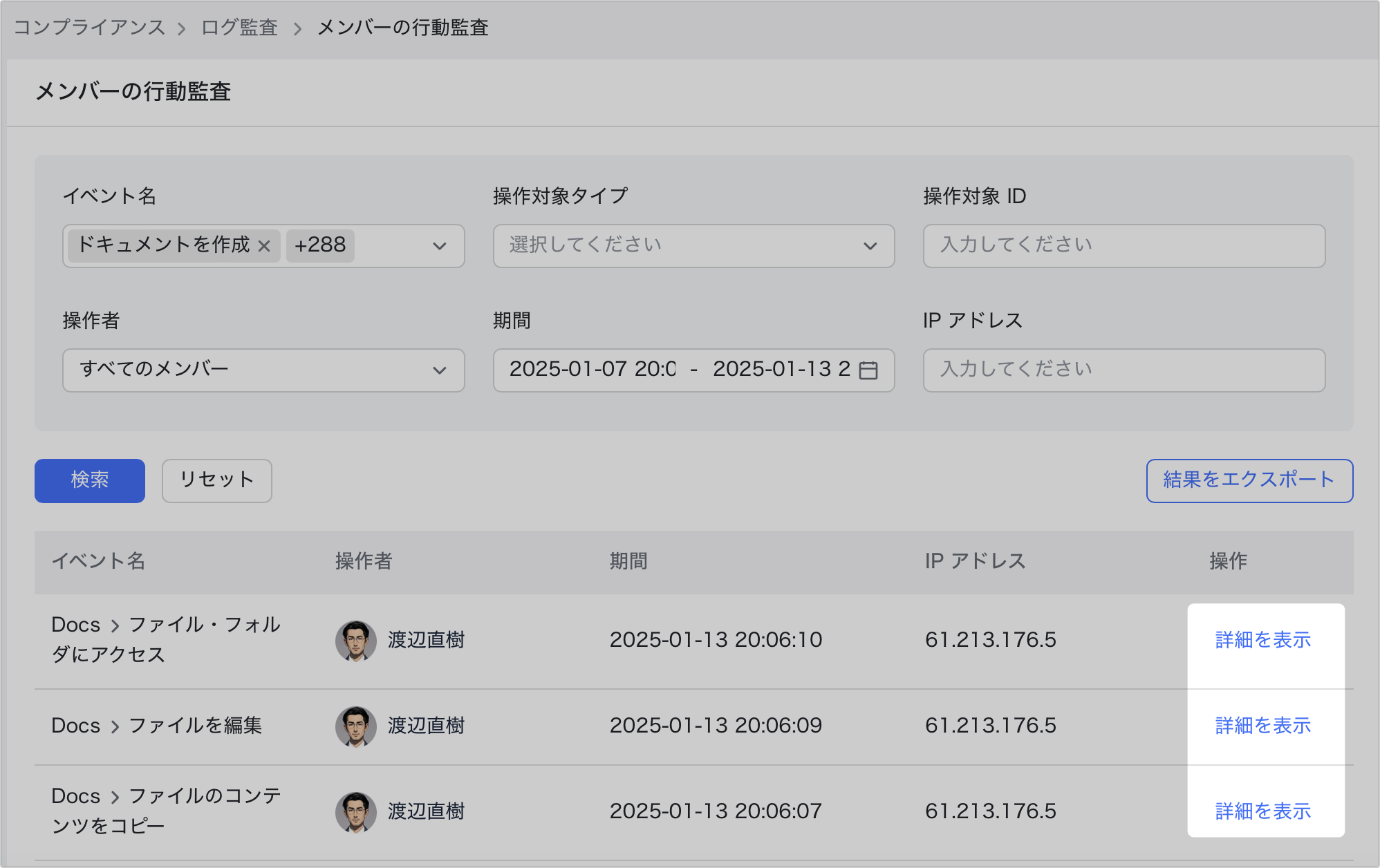Click 結果をエクスポート to export results
Image resolution: width=1380 pixels, height=868 pixels.
pos(1249,480)
